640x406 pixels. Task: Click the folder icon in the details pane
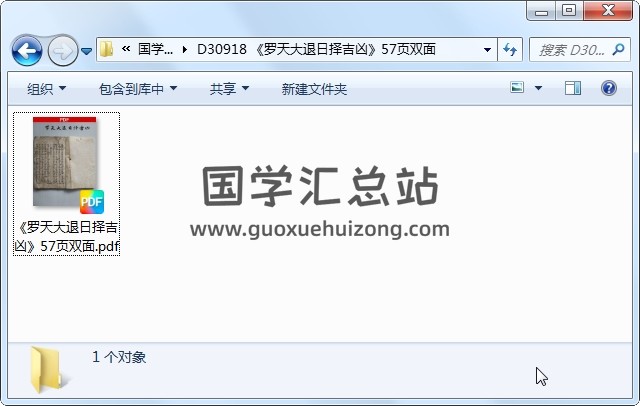46,370
